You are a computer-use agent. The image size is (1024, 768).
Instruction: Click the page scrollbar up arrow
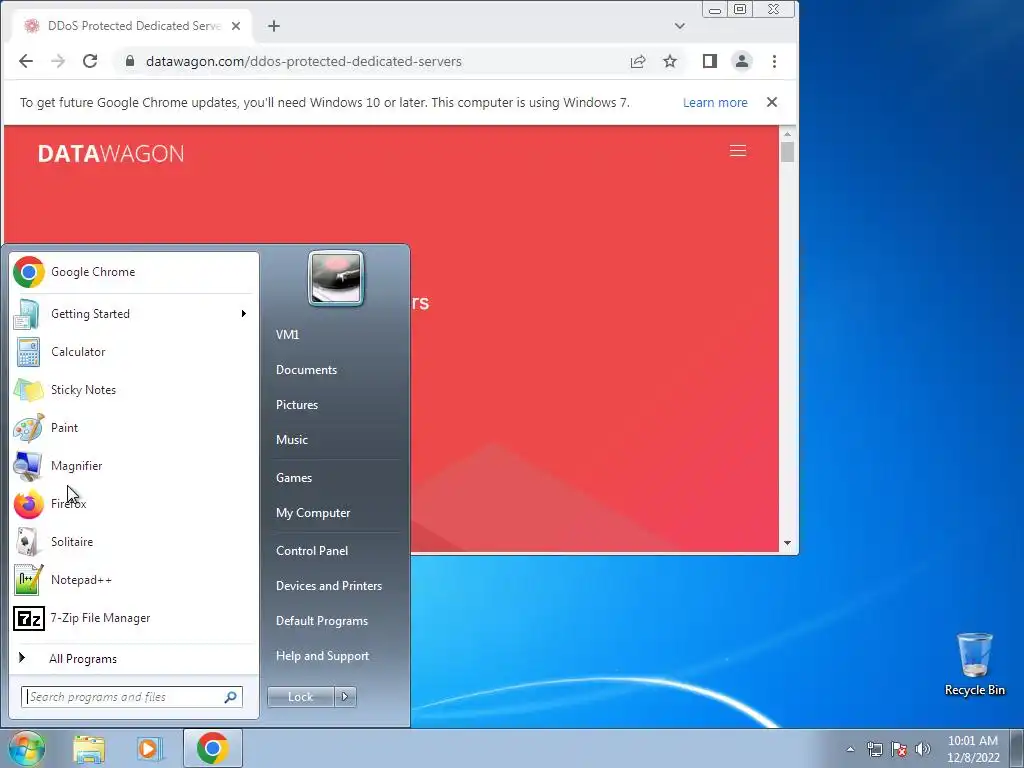(788, 134)
